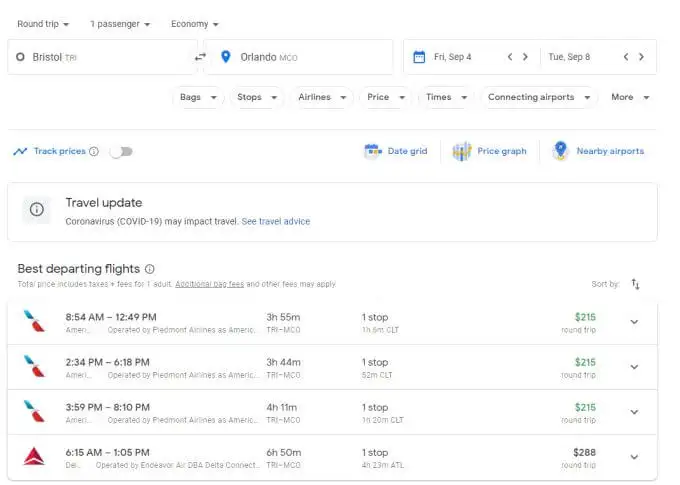Open the Economy class dropdown
Screen dimensions: 680x485
point(195,24)
